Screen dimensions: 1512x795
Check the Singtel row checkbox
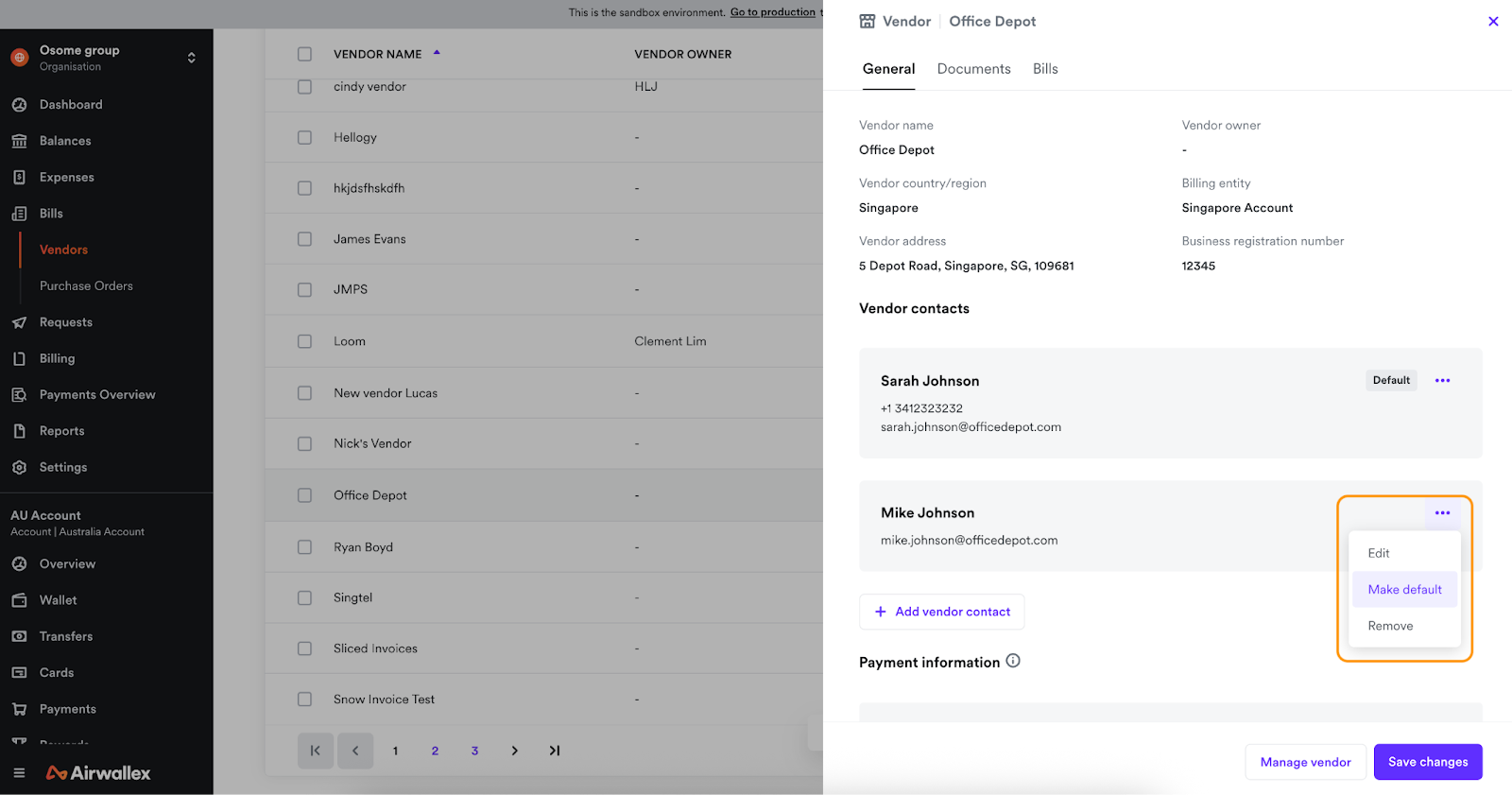(304, 598)
